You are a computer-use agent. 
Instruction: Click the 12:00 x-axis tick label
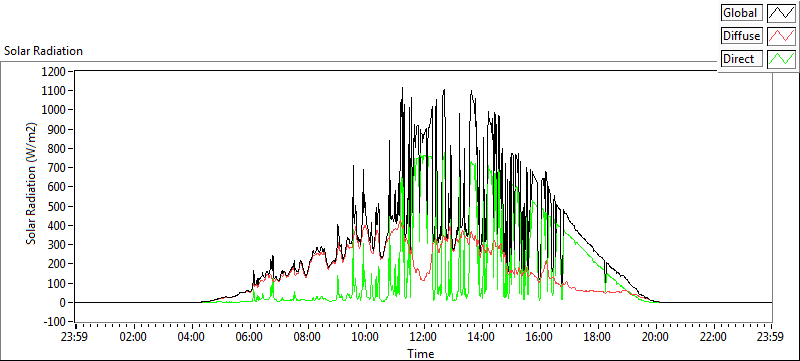tap(424, 337)
